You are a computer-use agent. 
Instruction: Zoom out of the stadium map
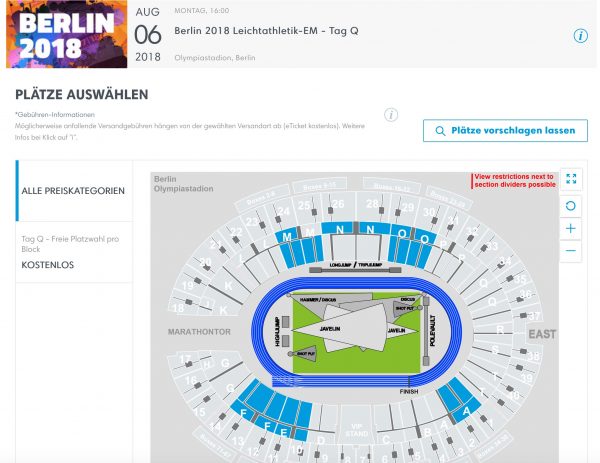(x=571, y=251)
